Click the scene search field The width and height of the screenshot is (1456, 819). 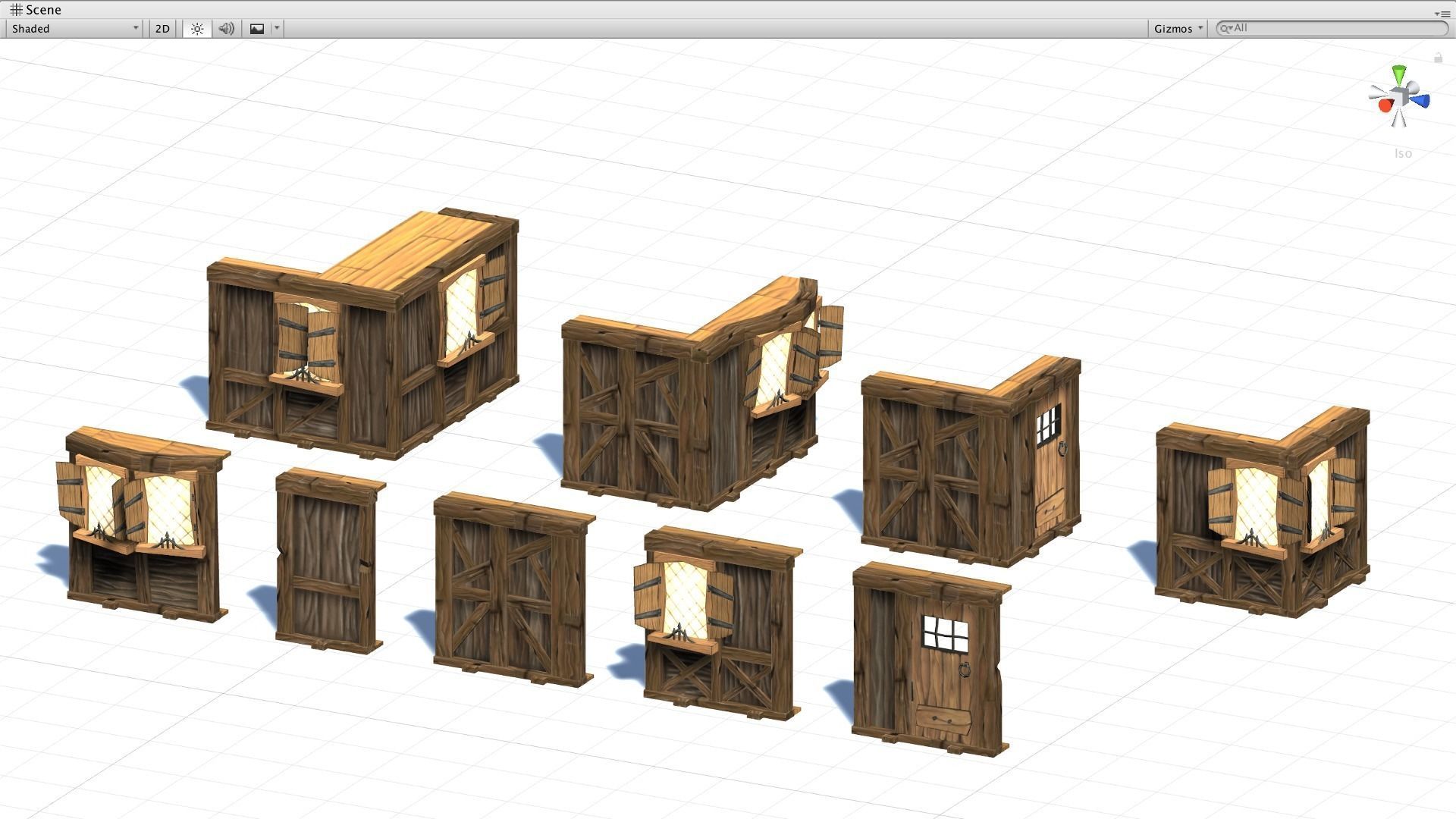[x=1332, y=28]
